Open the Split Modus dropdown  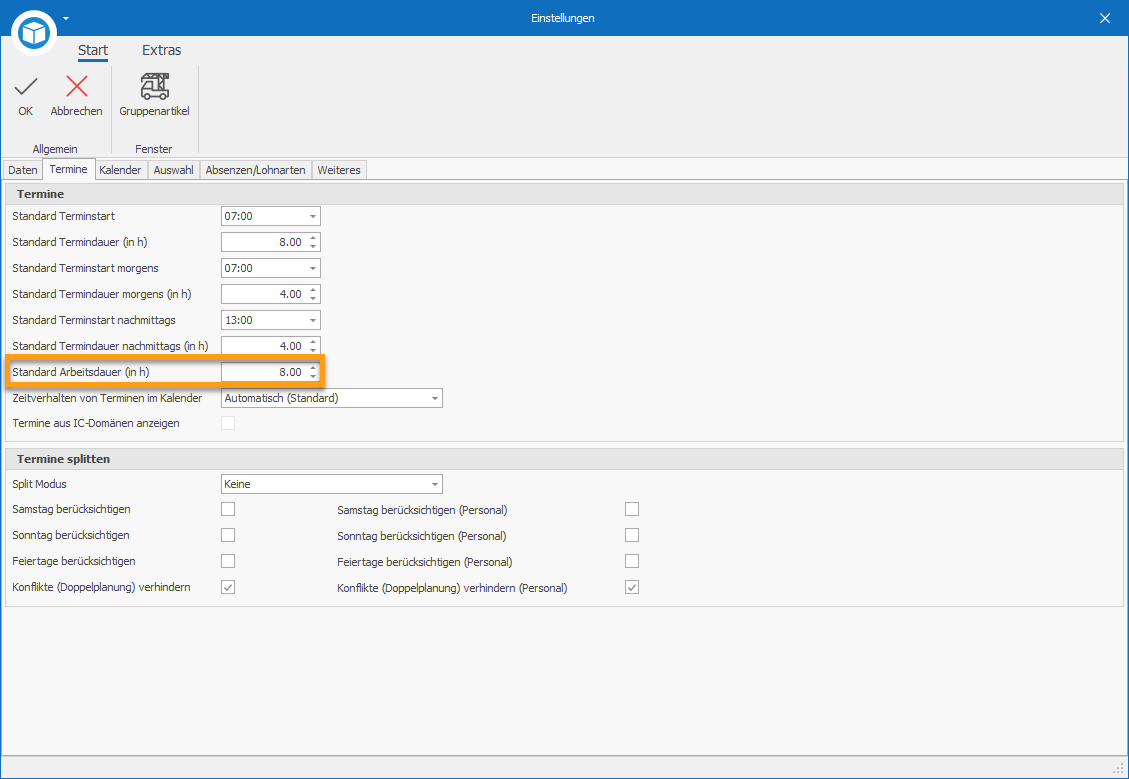point(434,484)
